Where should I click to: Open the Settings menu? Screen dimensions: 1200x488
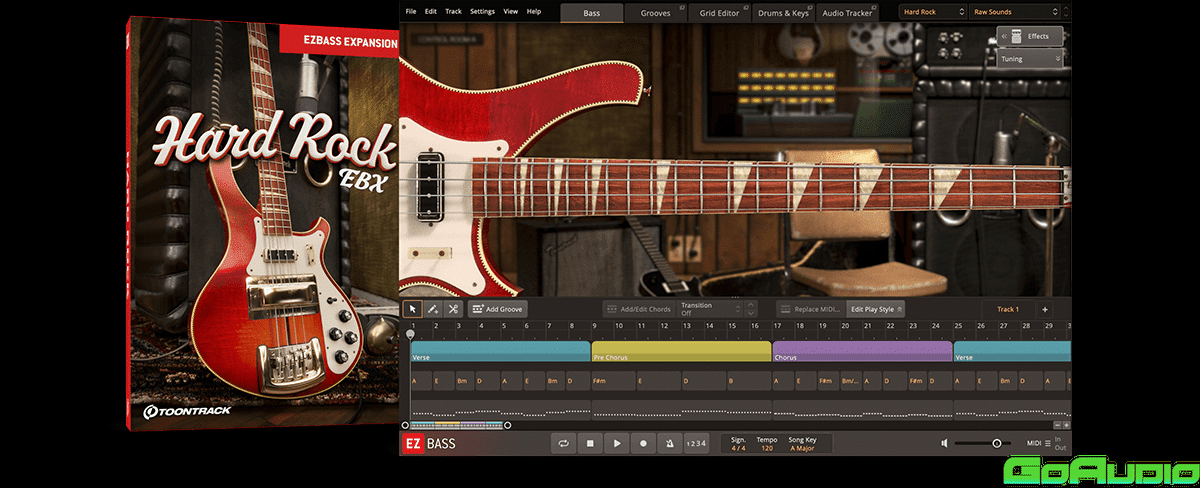tap(482, 11)
